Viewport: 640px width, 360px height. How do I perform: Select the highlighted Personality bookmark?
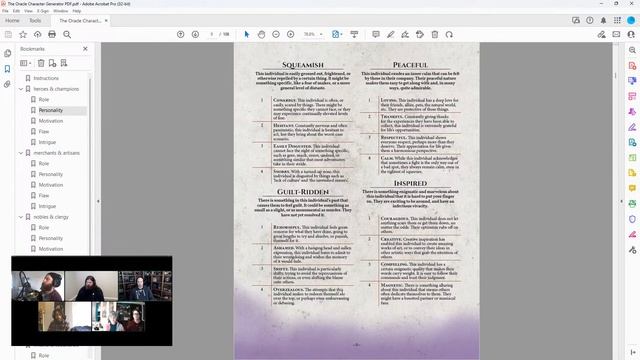tap(51, 110)
